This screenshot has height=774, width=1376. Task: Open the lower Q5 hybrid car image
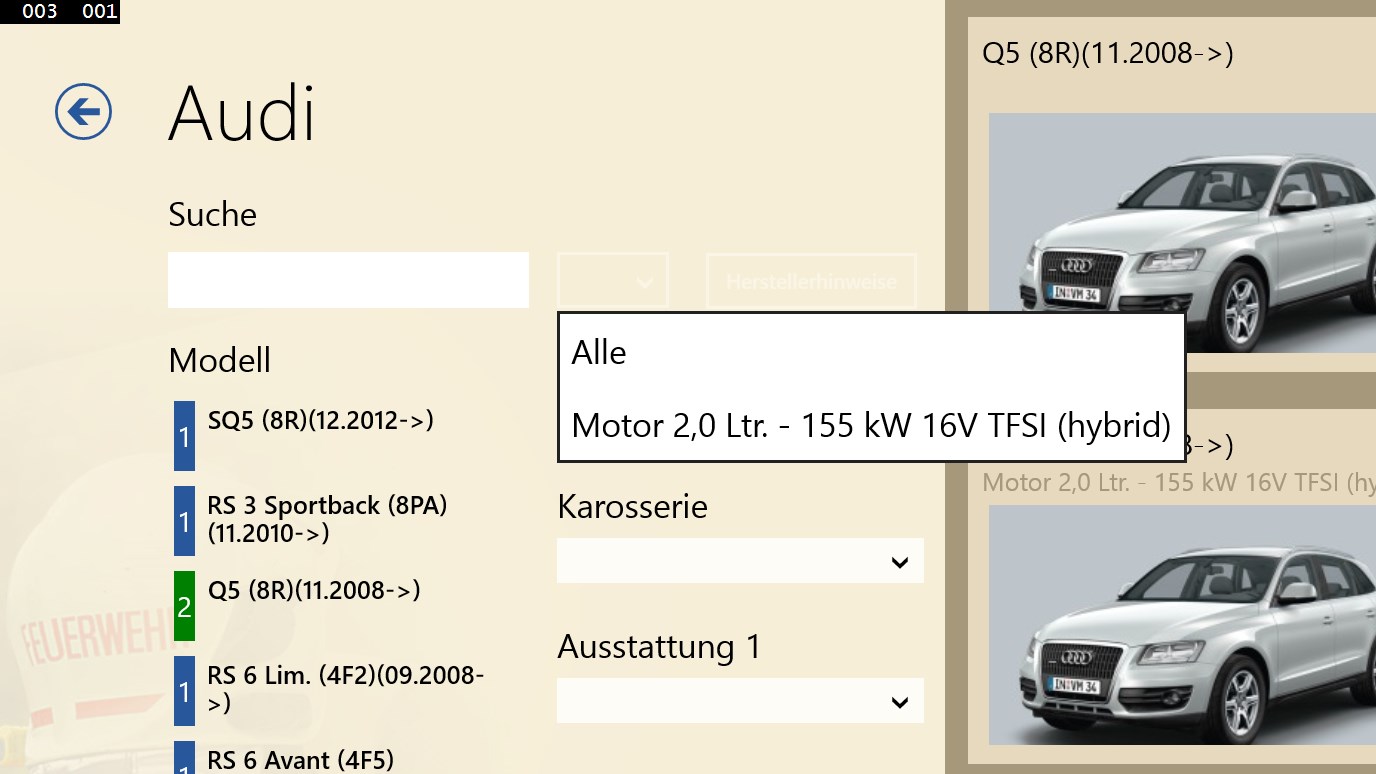pyautogui.click(x=1182, y=624)
